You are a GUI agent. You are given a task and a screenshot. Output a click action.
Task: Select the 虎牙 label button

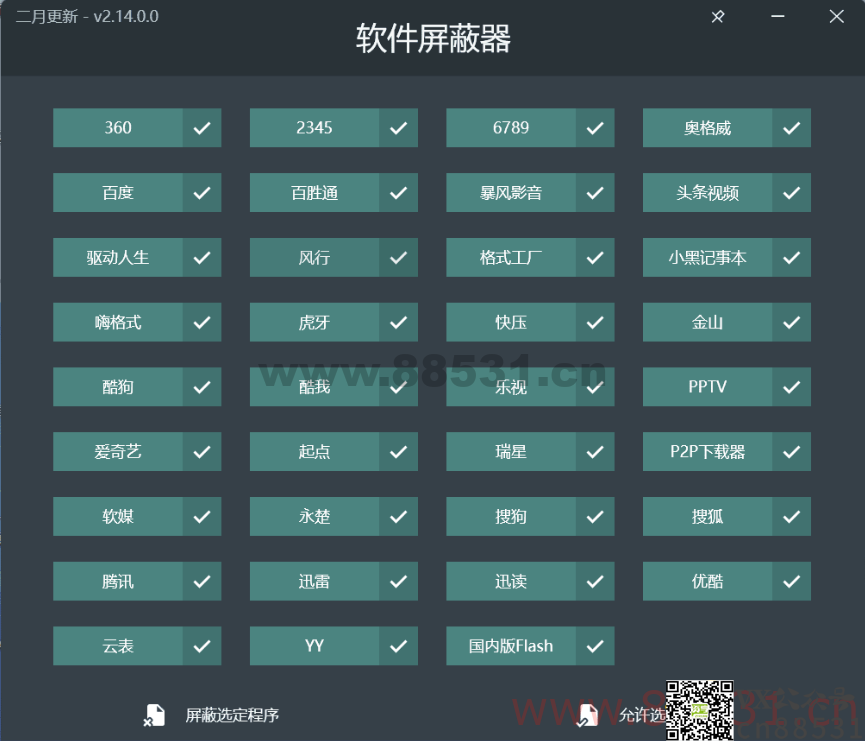point(314,322)
